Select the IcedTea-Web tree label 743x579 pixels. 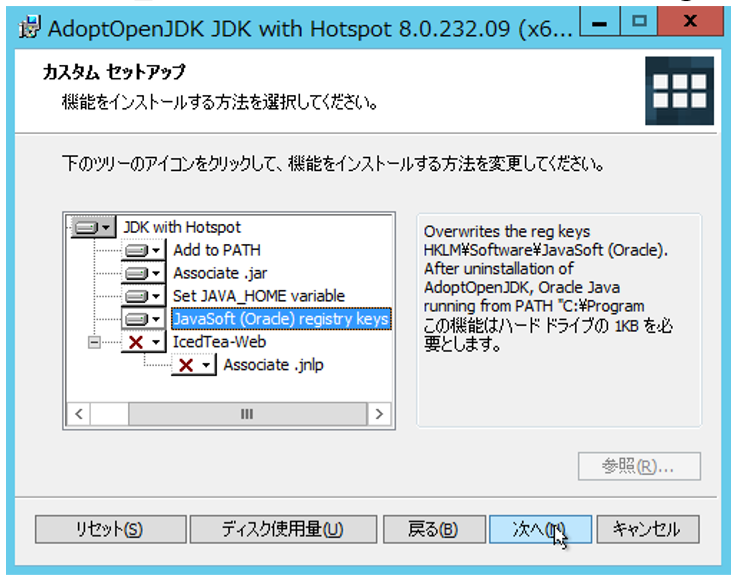[219, 342]
